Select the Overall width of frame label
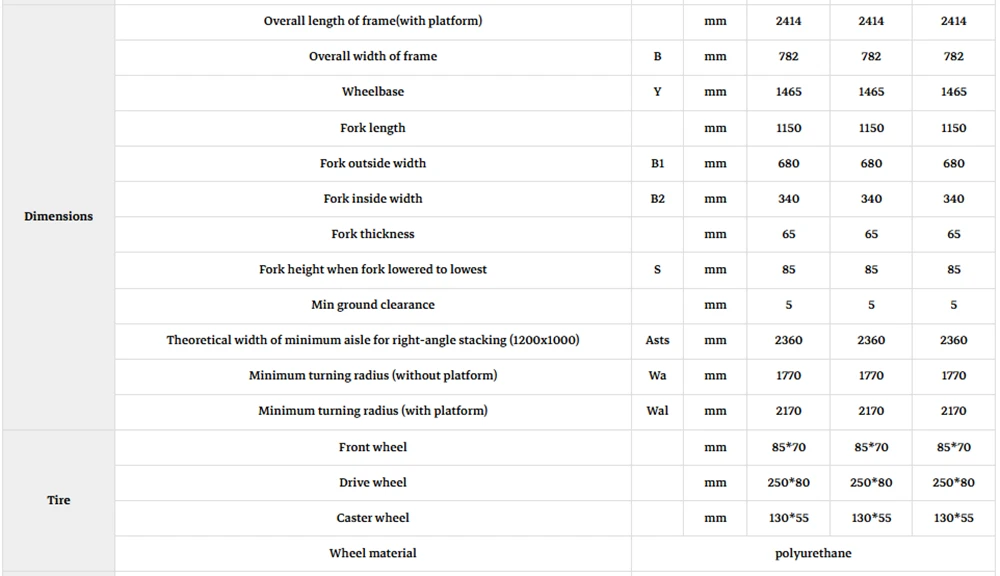The height and width of the screenshot is (576, 1000). tap(373, 56)
